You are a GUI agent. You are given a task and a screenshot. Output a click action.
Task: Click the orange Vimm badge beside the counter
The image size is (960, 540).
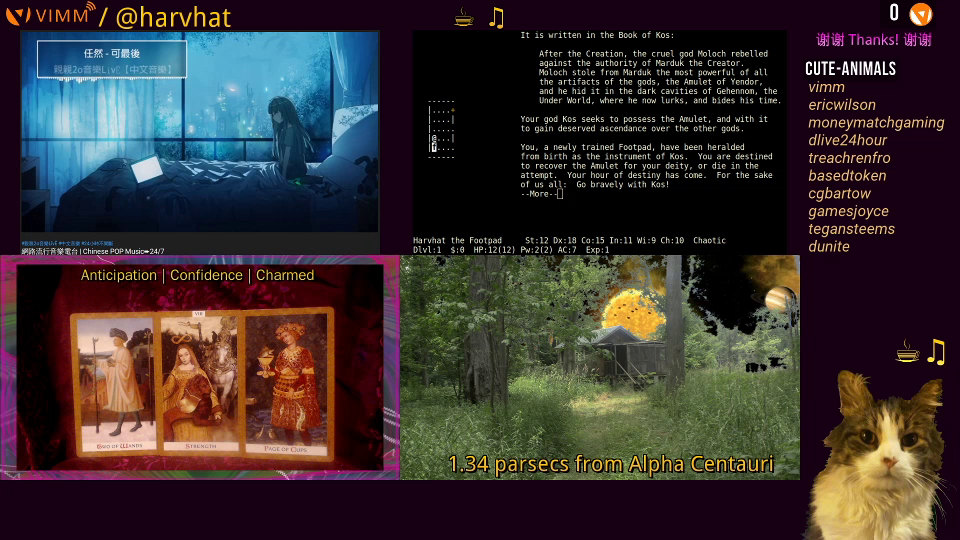pos(921,14)
